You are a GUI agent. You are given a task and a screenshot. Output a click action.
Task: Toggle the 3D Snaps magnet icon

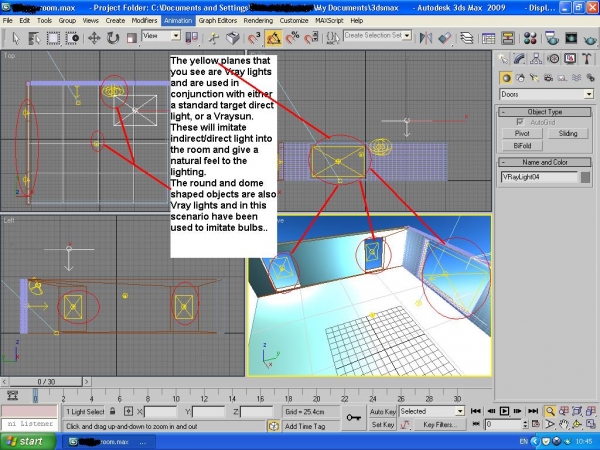tap(254, 38)
